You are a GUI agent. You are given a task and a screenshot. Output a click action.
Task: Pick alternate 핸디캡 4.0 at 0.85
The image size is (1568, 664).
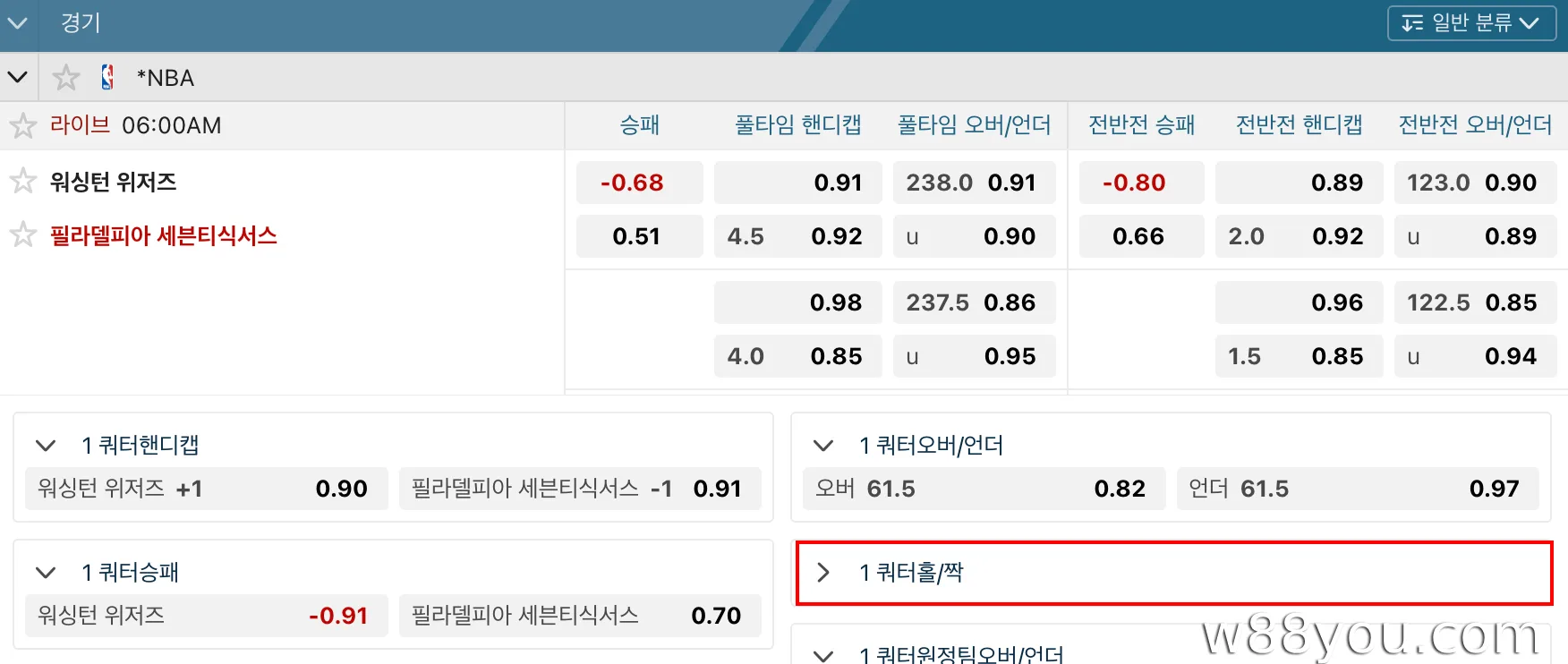pyautogui.click(x=797, y=356)
